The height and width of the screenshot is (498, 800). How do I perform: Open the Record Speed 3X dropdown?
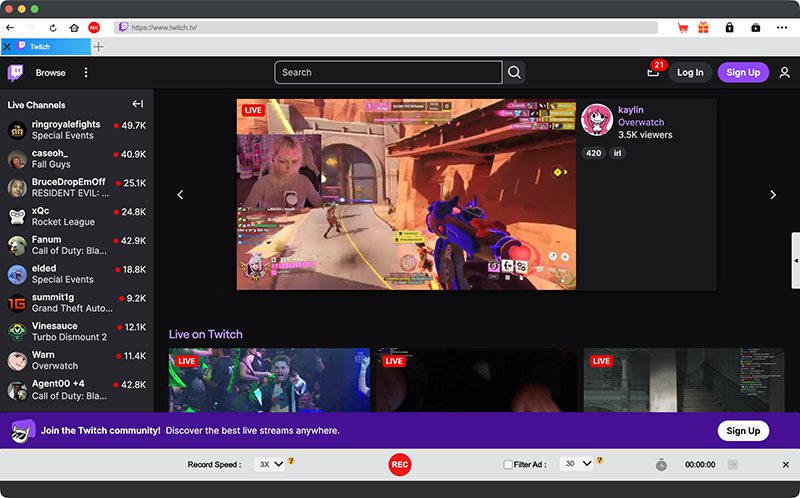coord(269,464)
